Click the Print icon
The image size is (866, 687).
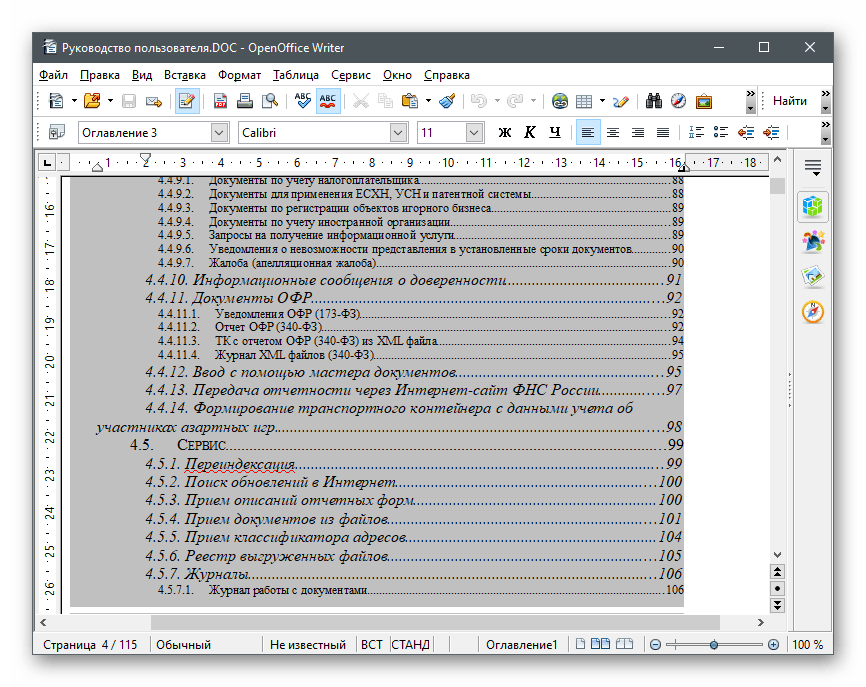pos(245,101)
